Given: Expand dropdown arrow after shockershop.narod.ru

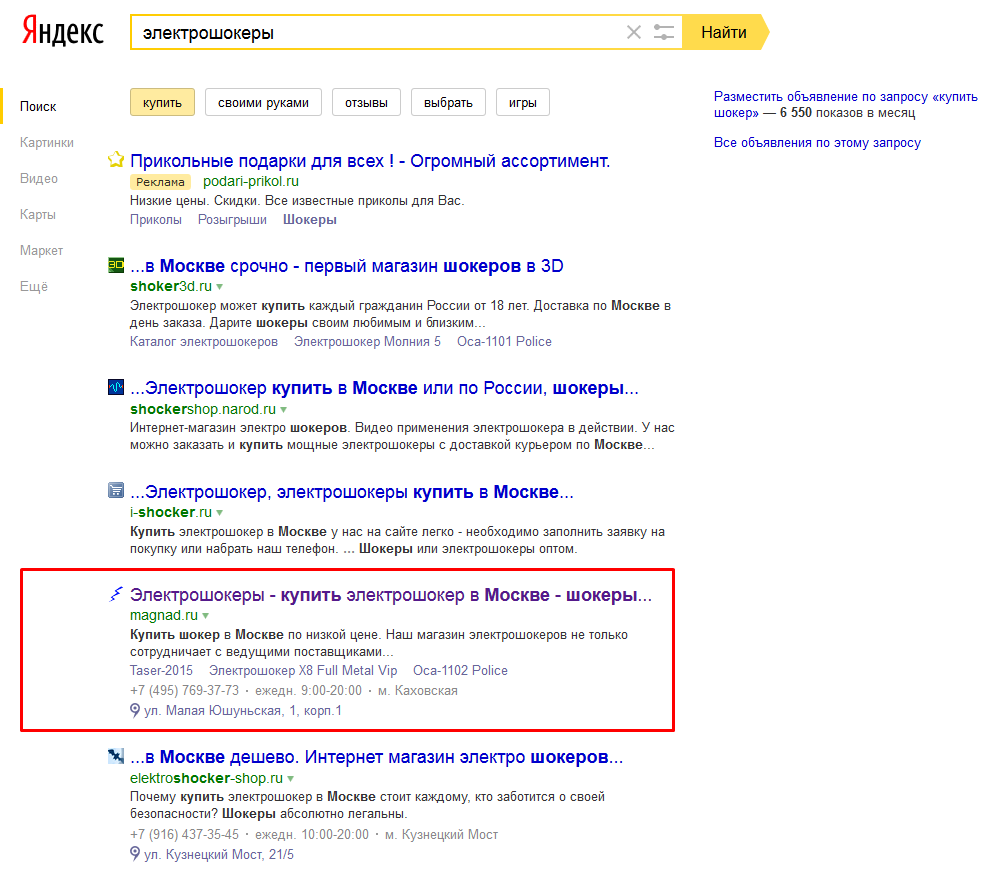Looking at the screenshot, I should click(x=284, y=410).
